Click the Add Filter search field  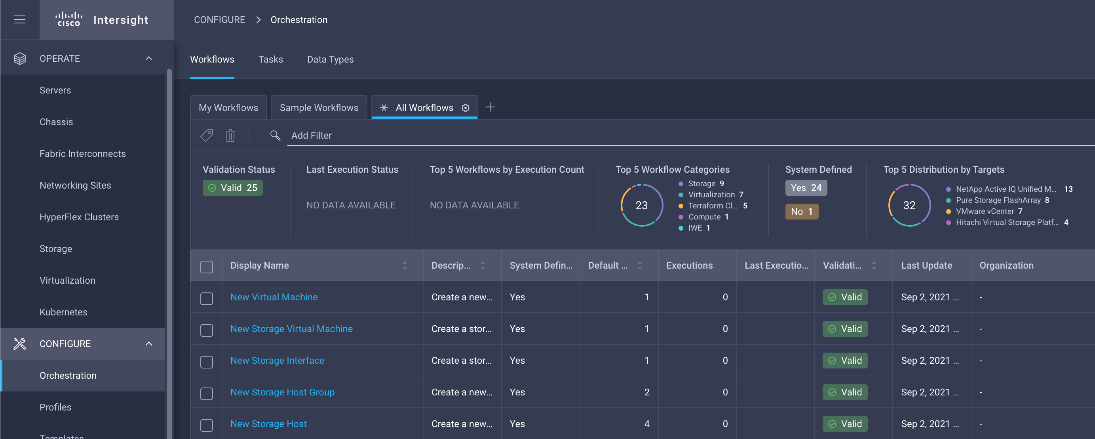point(691,135)
